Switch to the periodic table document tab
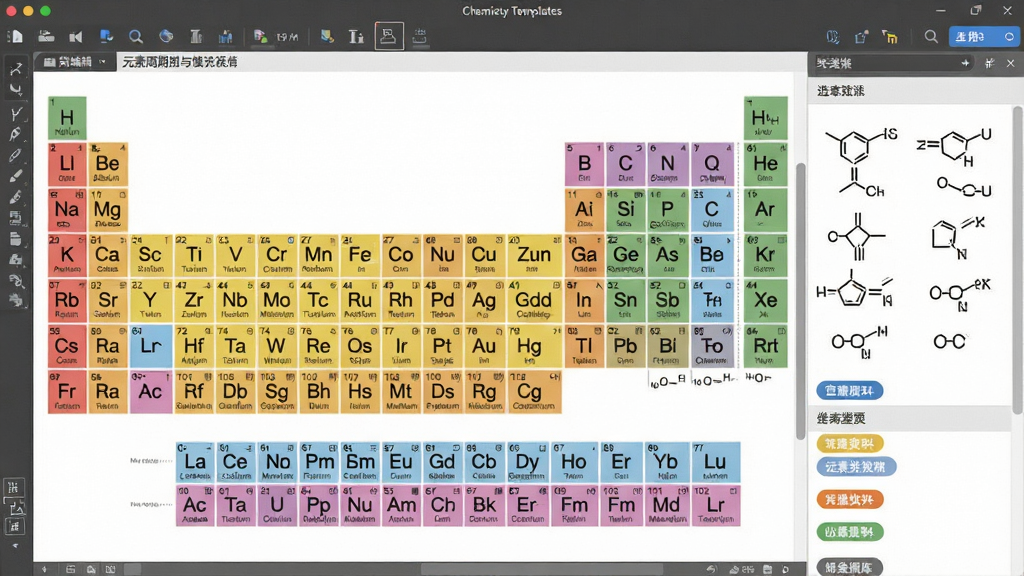Image resolution: width=1024 pixels, height=576 pixels. point(180,62)
